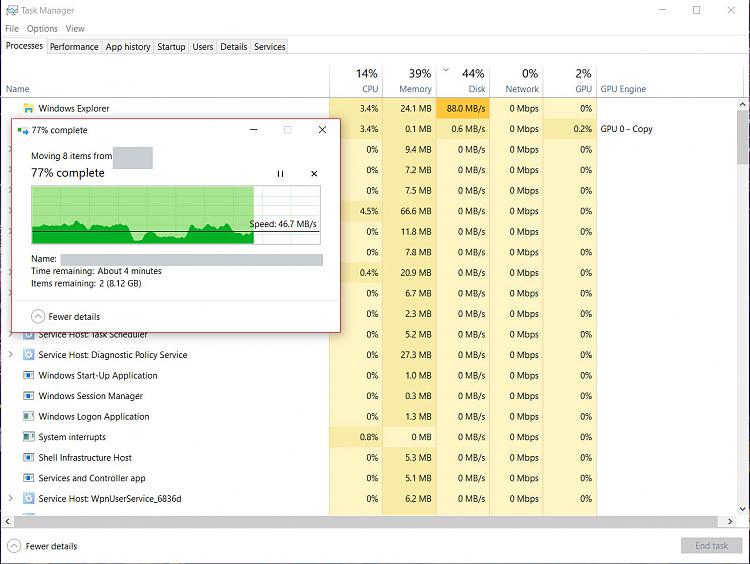Pause the file move operation
This screenshot has width=750, height=564.
280,174
